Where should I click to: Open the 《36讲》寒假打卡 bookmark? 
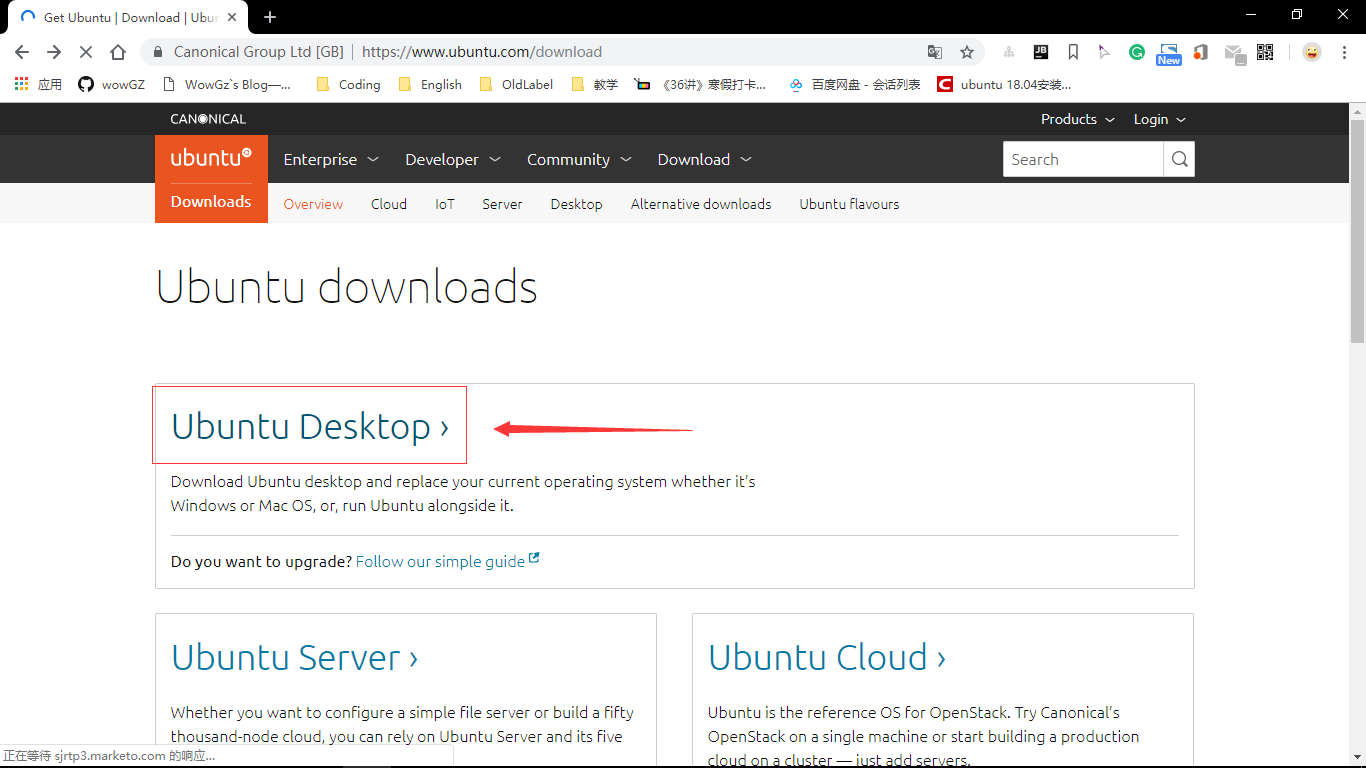pos(701,85)
